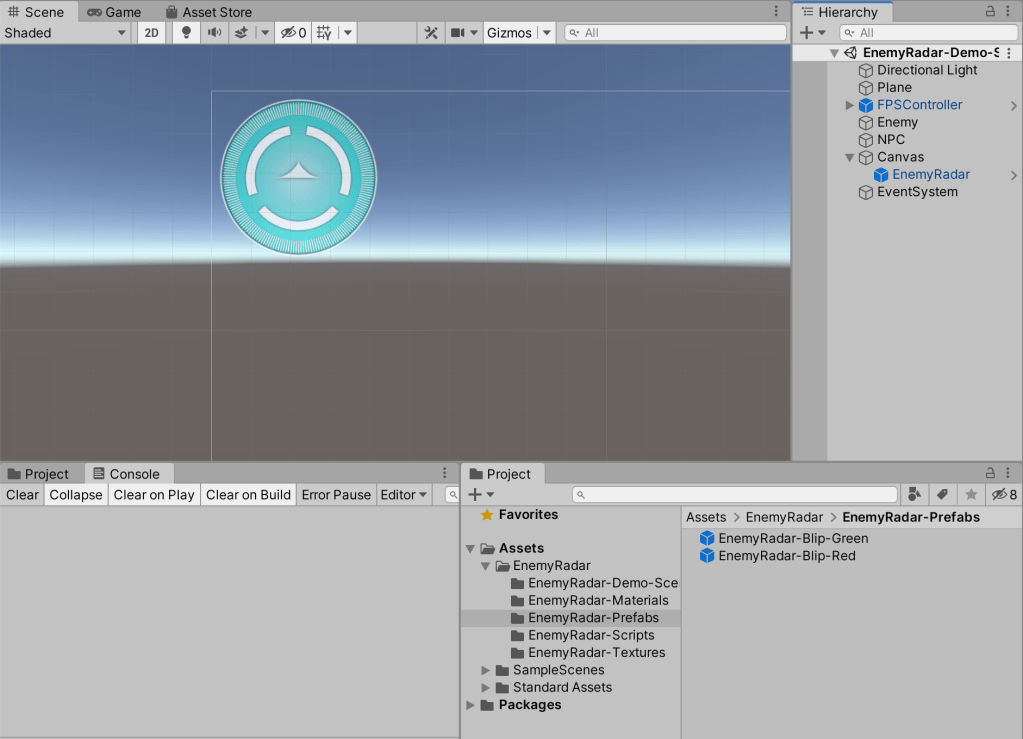Viewport: 1023px width, 739px height.
Task: Click the search icon in the Project search bar
Action: (582, 494)
